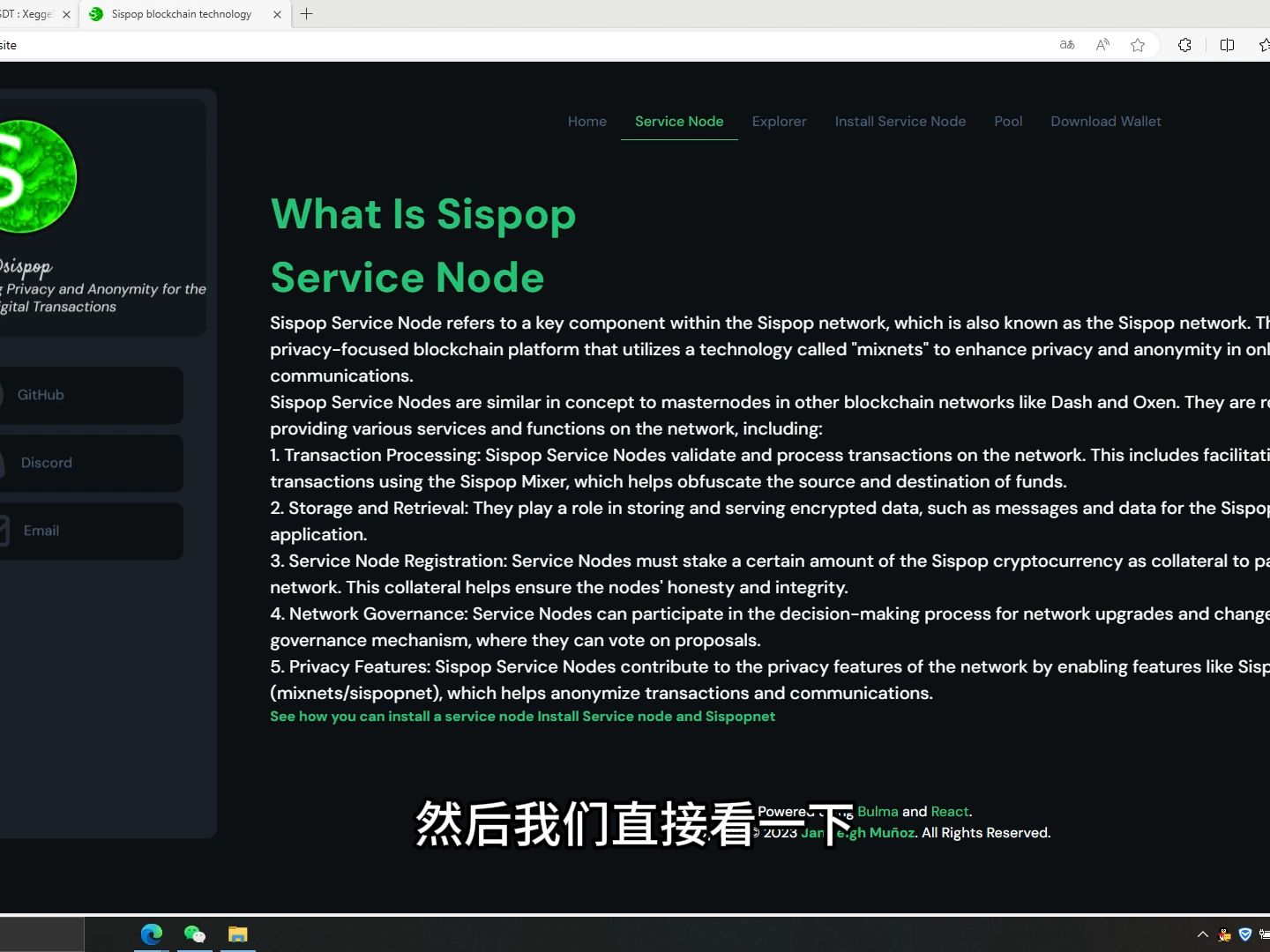Image resolution: width=1270 pixels, height=952 pixels.
Task: Open the Muñoz author footer link
Action: pyautogui.click(x=857, y=833)
